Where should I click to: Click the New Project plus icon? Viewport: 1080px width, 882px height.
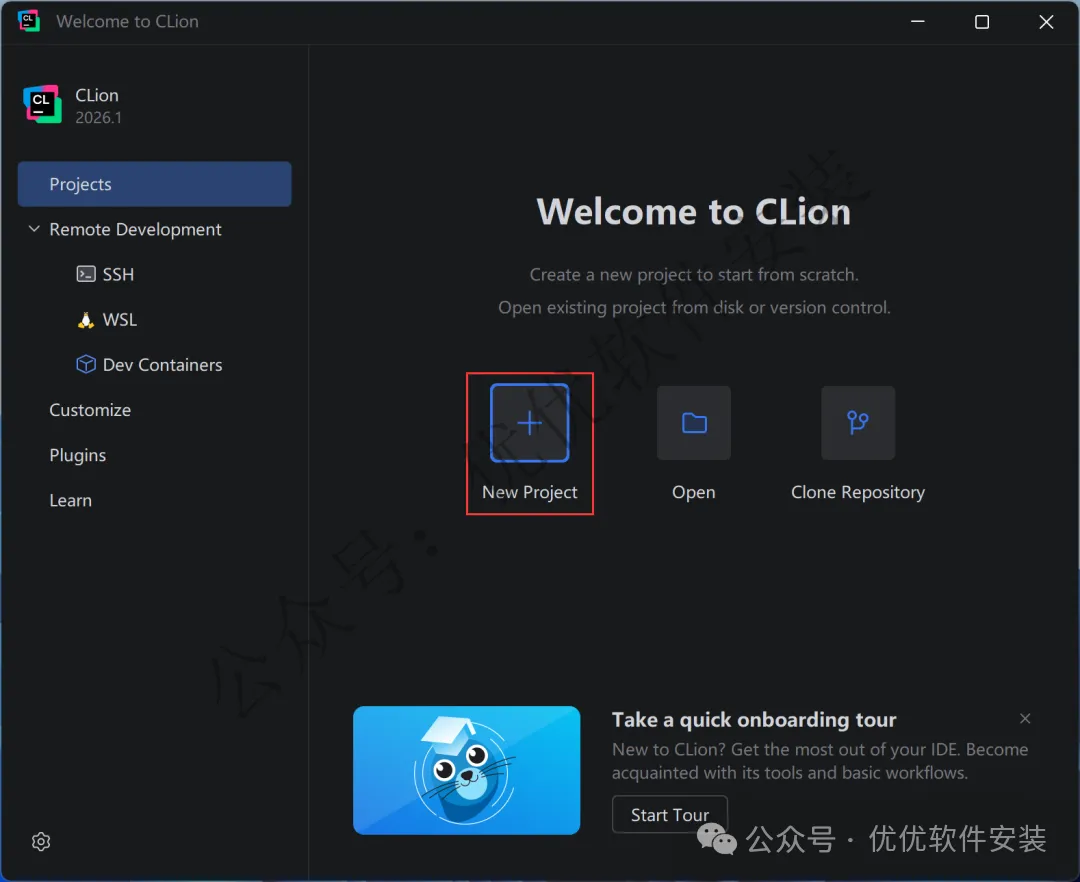(x=529, y=423)
